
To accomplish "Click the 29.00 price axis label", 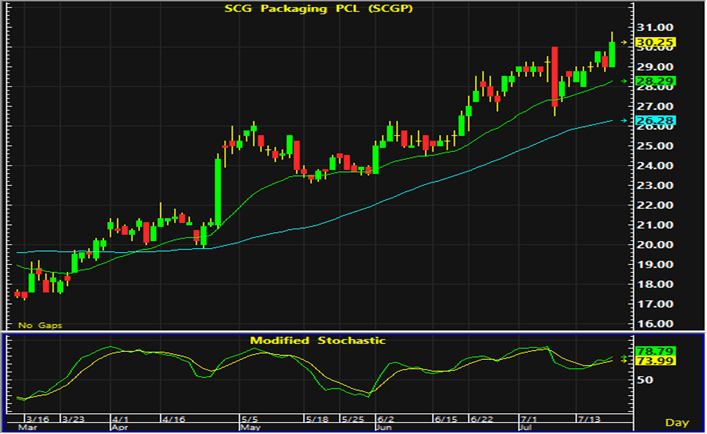I will 655,67.
